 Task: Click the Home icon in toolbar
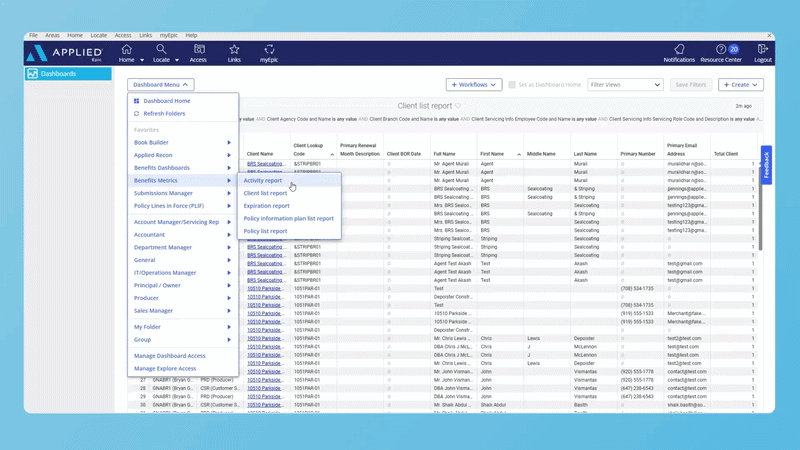click(x=127, y=49)
